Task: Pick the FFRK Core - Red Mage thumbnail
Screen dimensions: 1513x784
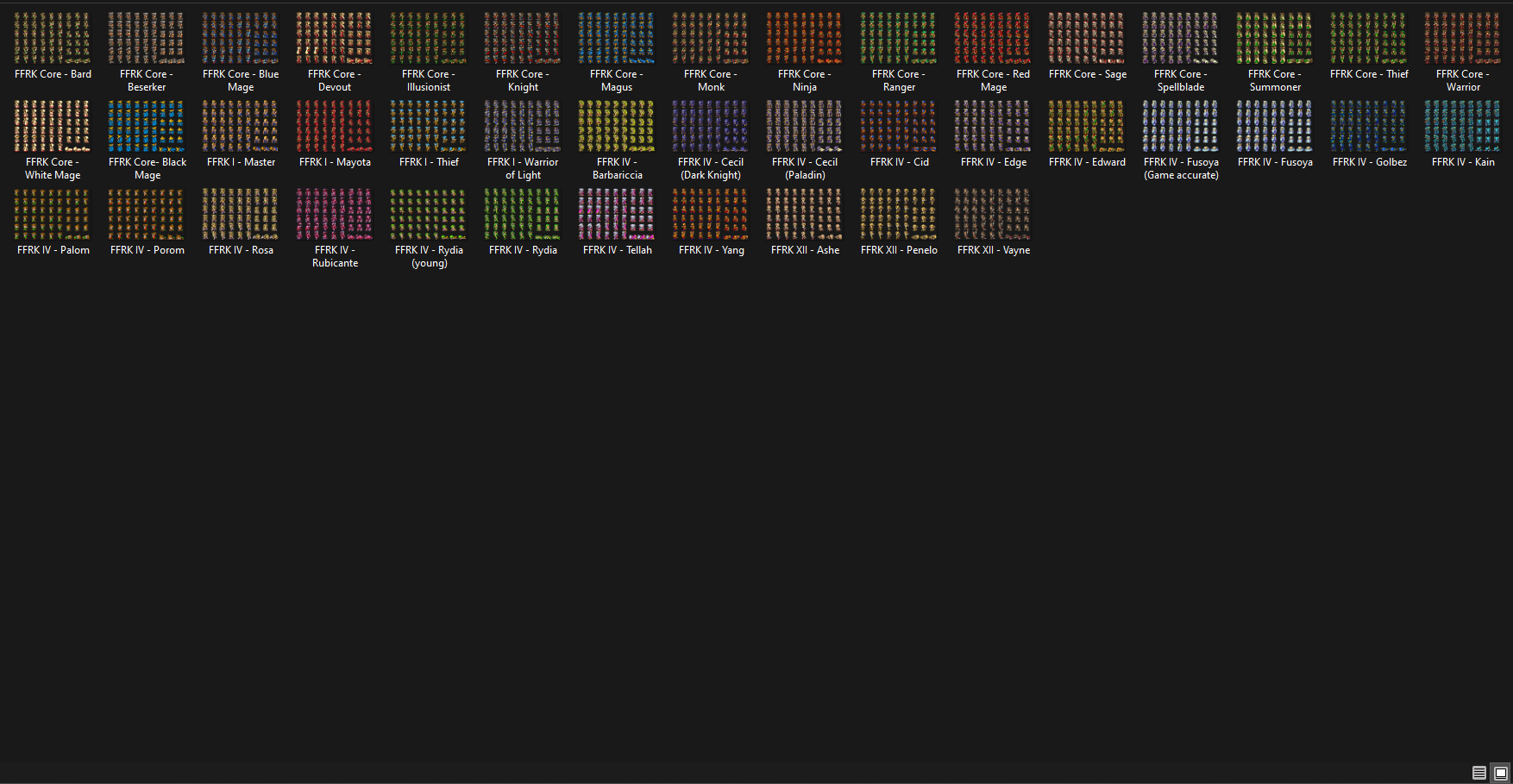Action: [x=993, y=38]
